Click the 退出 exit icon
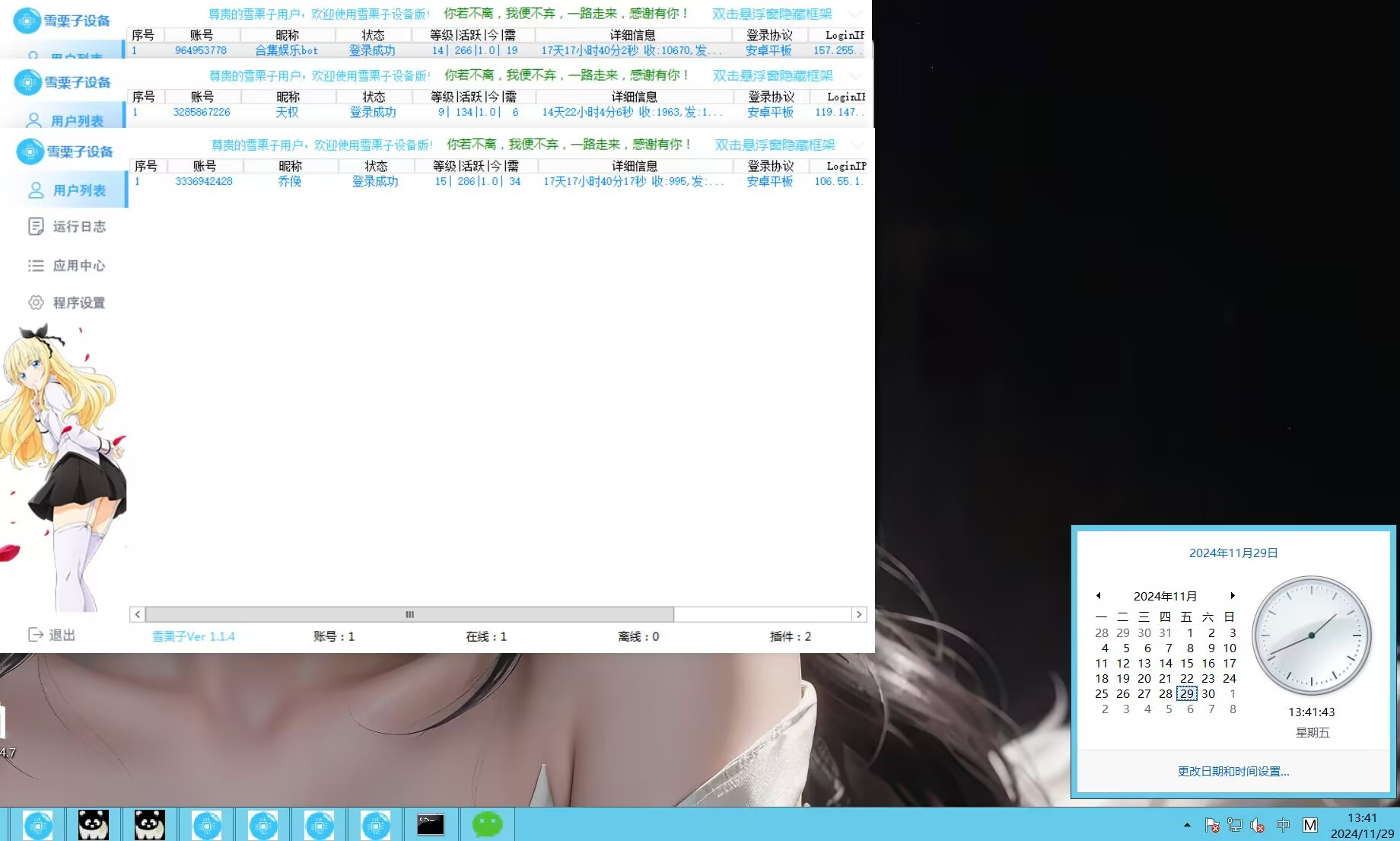 (36, 635)
